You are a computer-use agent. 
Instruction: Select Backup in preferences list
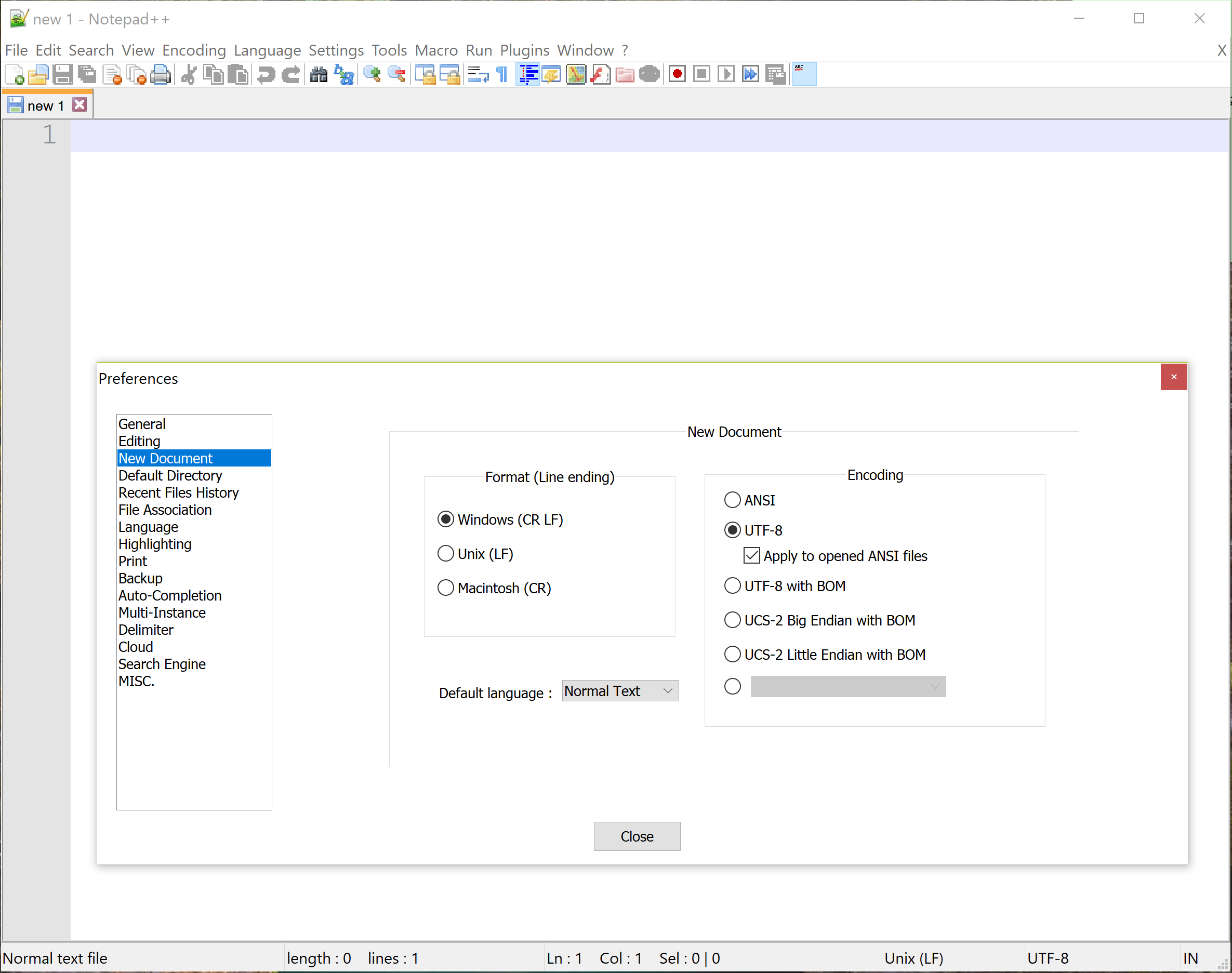click(x=194, y=578)
